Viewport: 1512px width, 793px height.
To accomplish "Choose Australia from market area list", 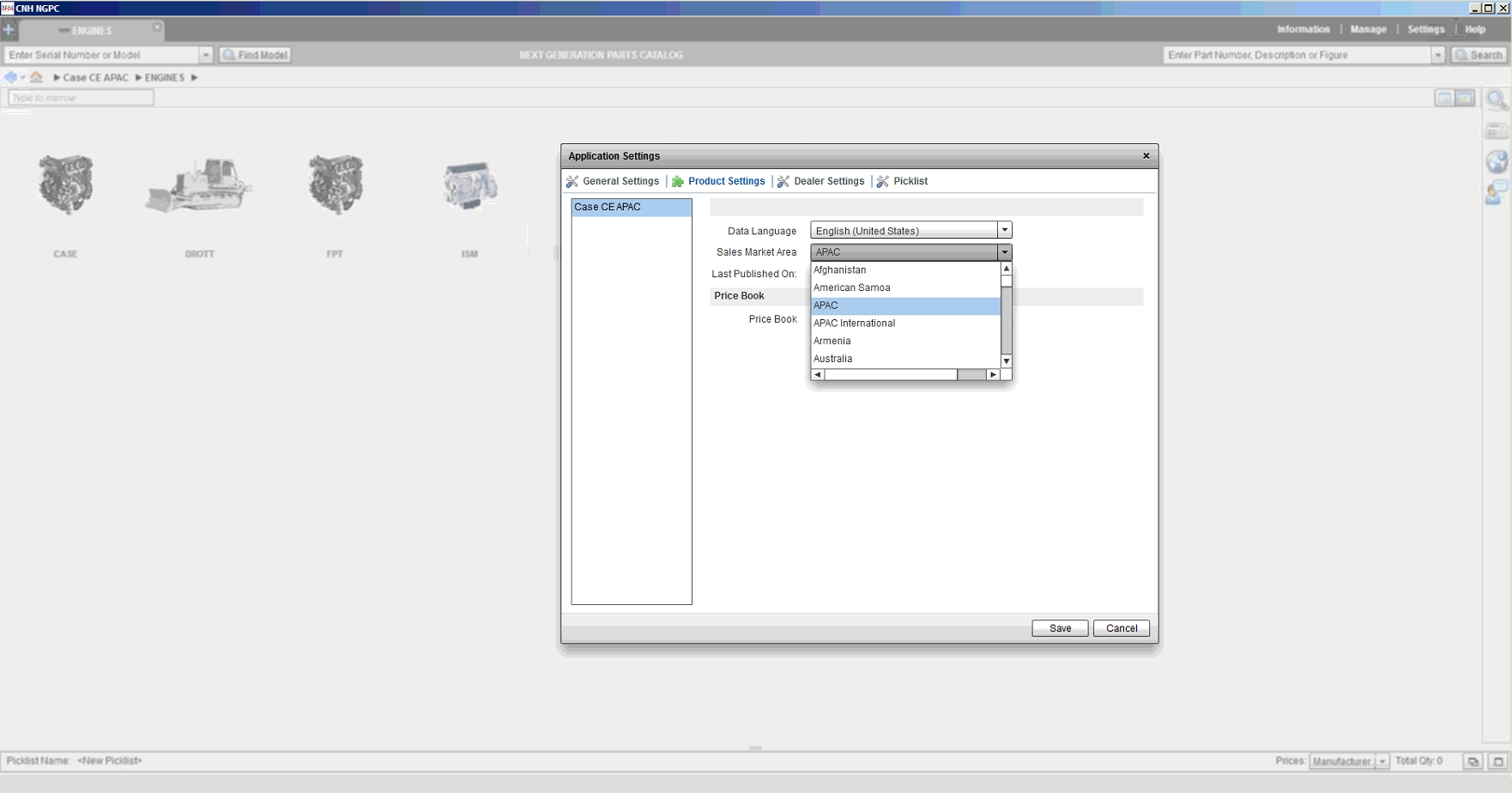I will click(906, 359).
